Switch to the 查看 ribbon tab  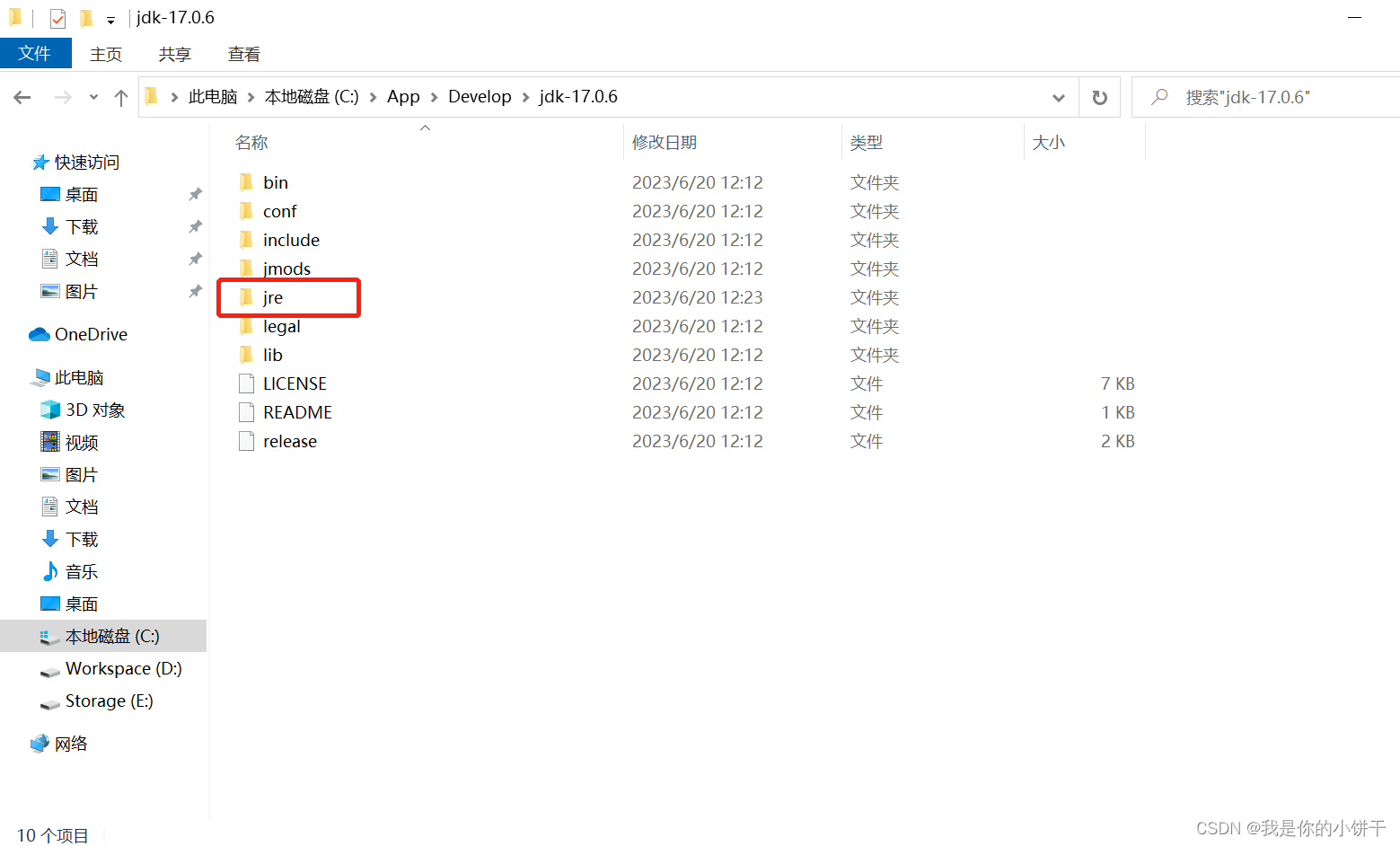tap(243, 53)
